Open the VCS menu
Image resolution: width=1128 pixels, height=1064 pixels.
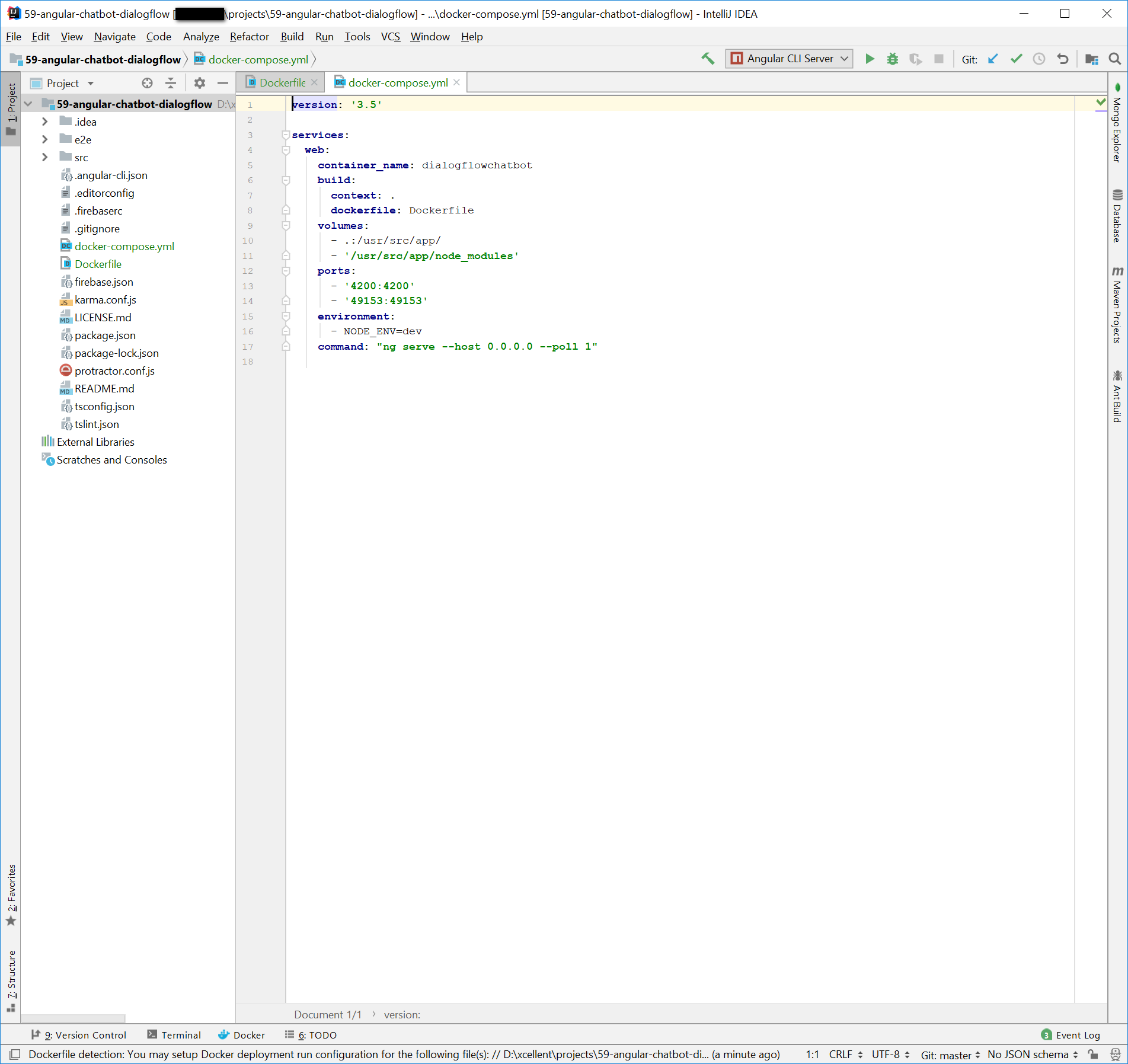[391, 37]
